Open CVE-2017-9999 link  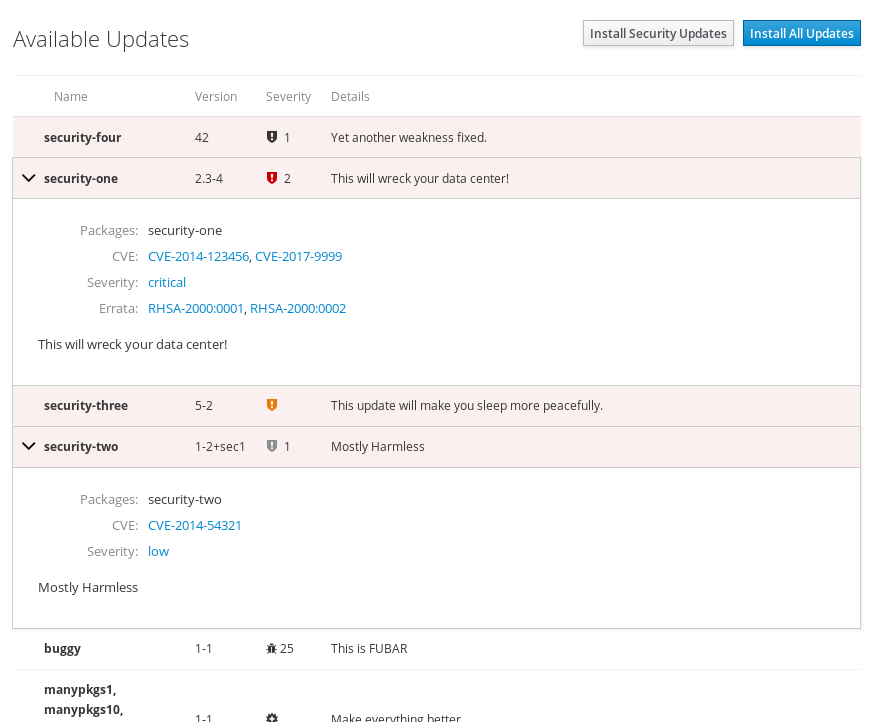pyautogui.click(x=299, y=256)
